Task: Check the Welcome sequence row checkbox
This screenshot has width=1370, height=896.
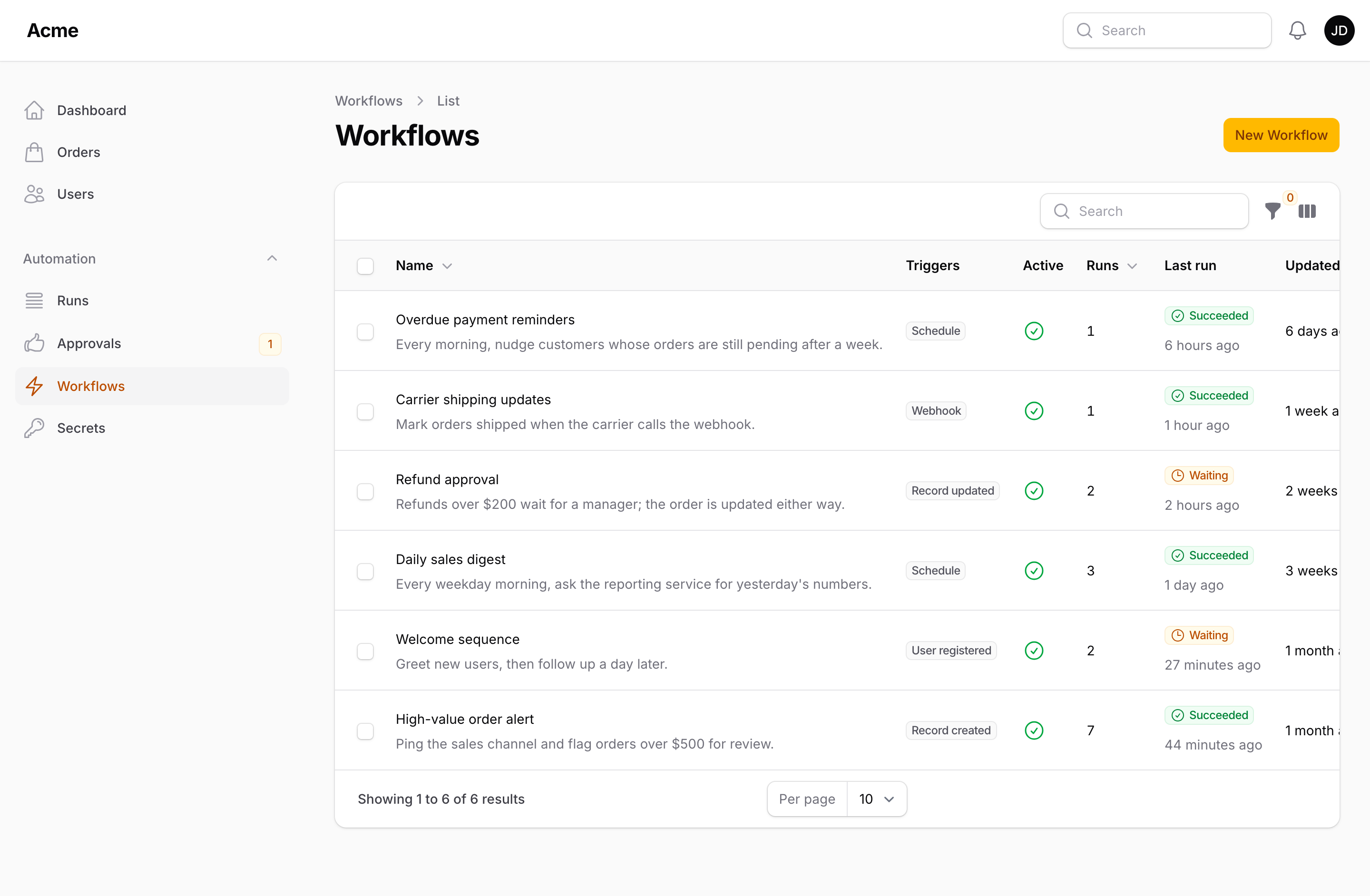Action: [365, 651]
